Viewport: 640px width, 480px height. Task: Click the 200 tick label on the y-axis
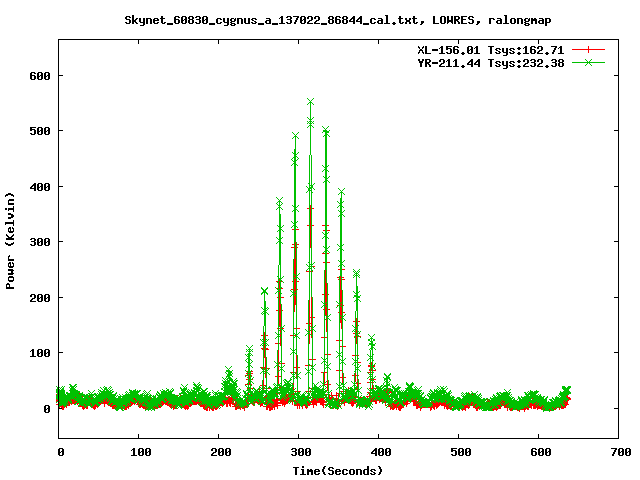click(x=40, y=298)
